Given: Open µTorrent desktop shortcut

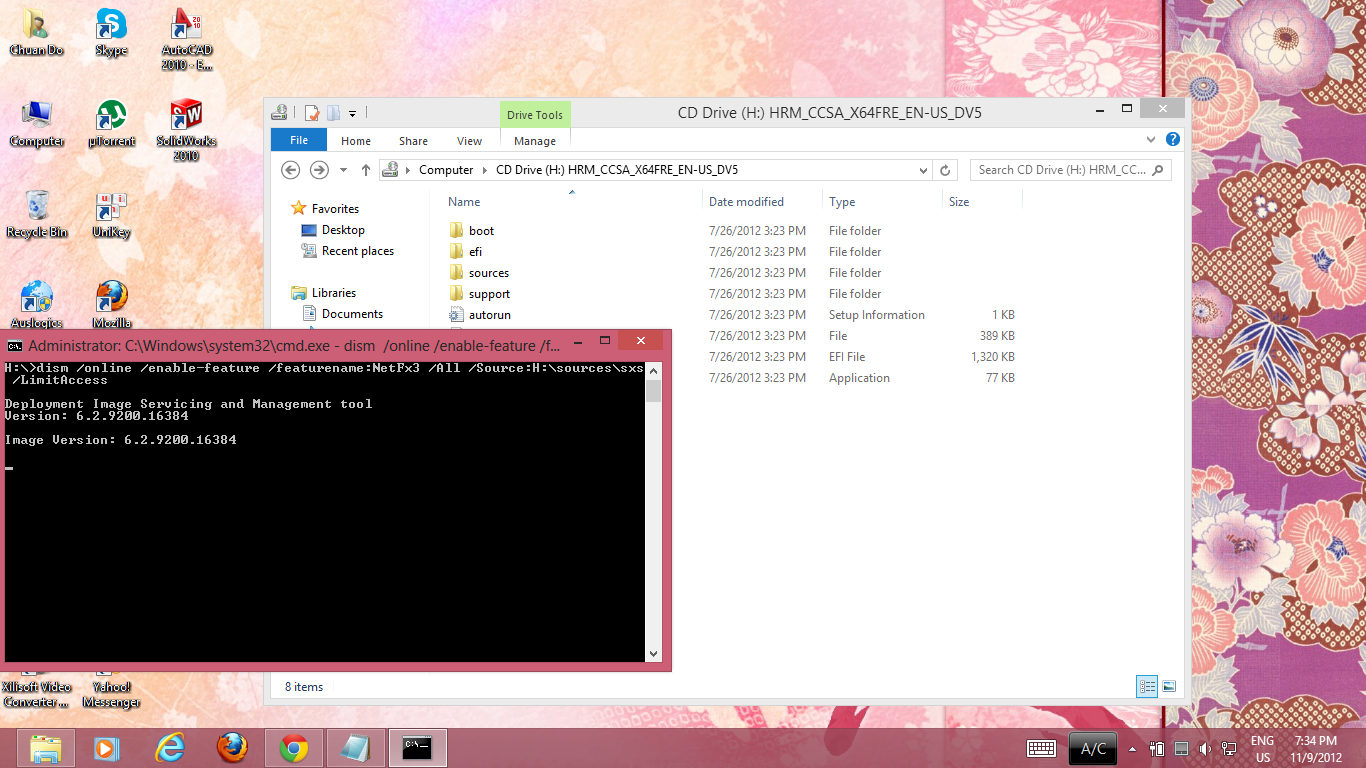Looking at the screenshot, I should point(111,124).
